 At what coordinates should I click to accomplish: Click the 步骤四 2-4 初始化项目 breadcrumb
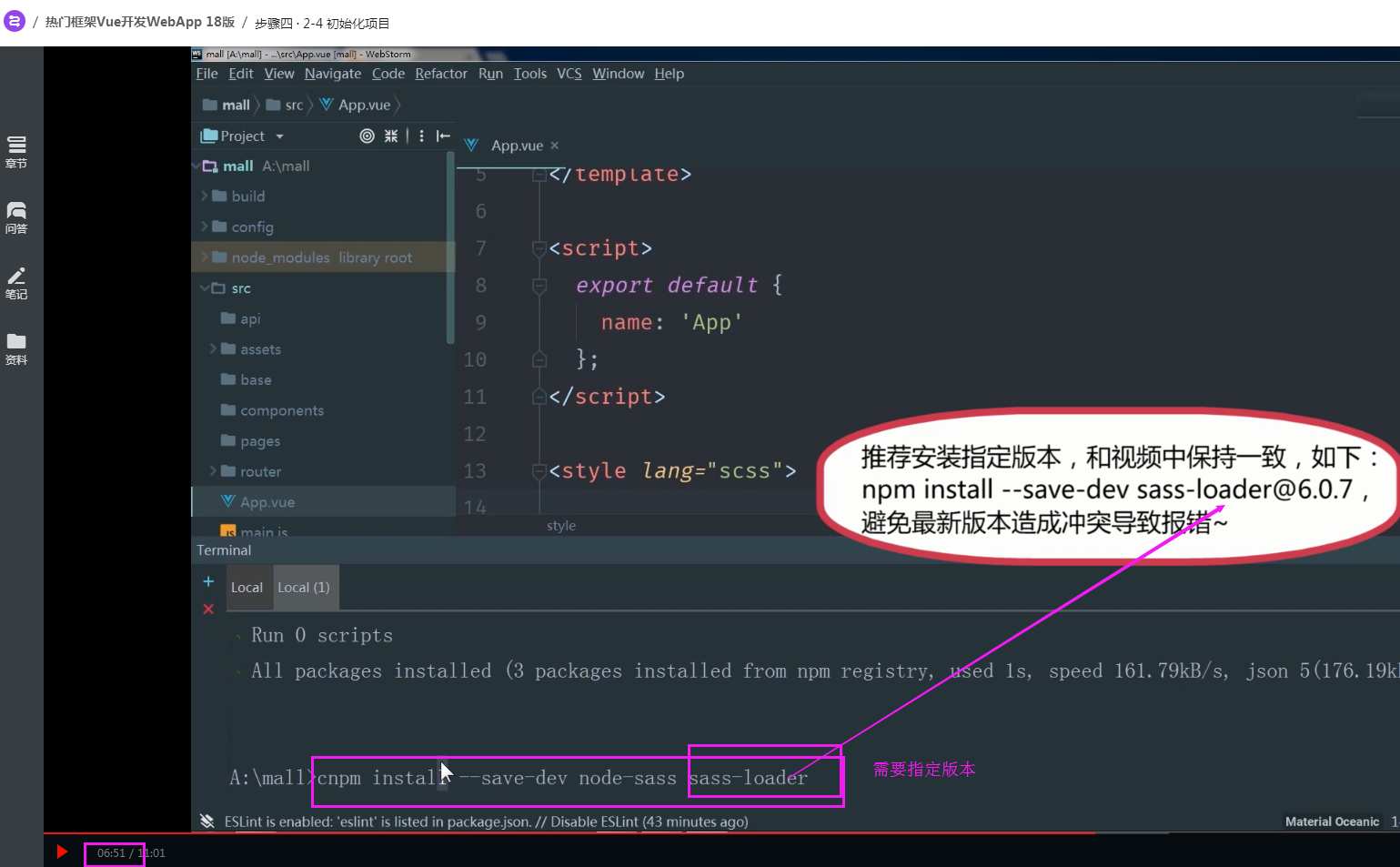point(322,23)
